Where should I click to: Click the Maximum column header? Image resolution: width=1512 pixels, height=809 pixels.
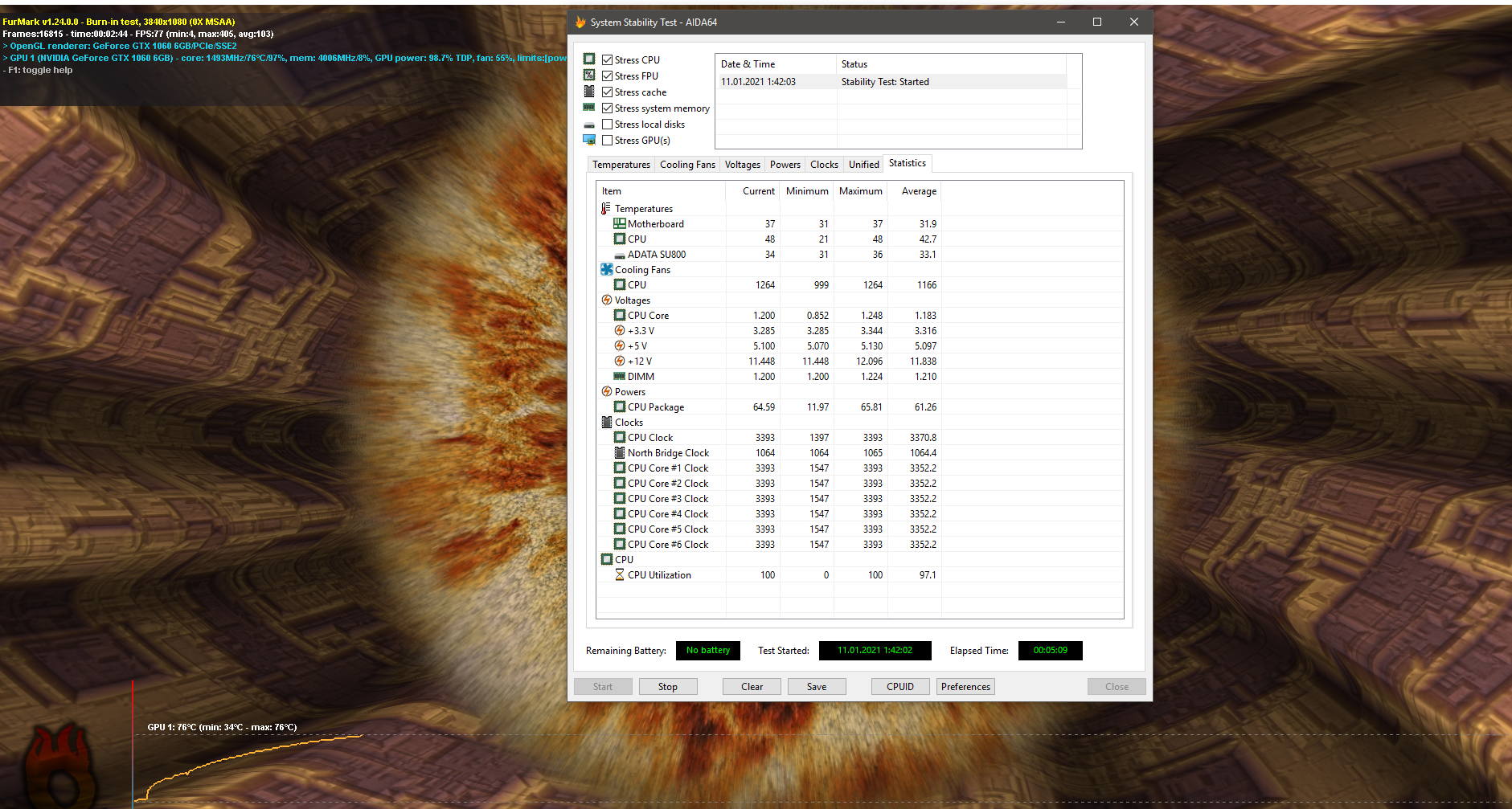(x=861, y=191)
